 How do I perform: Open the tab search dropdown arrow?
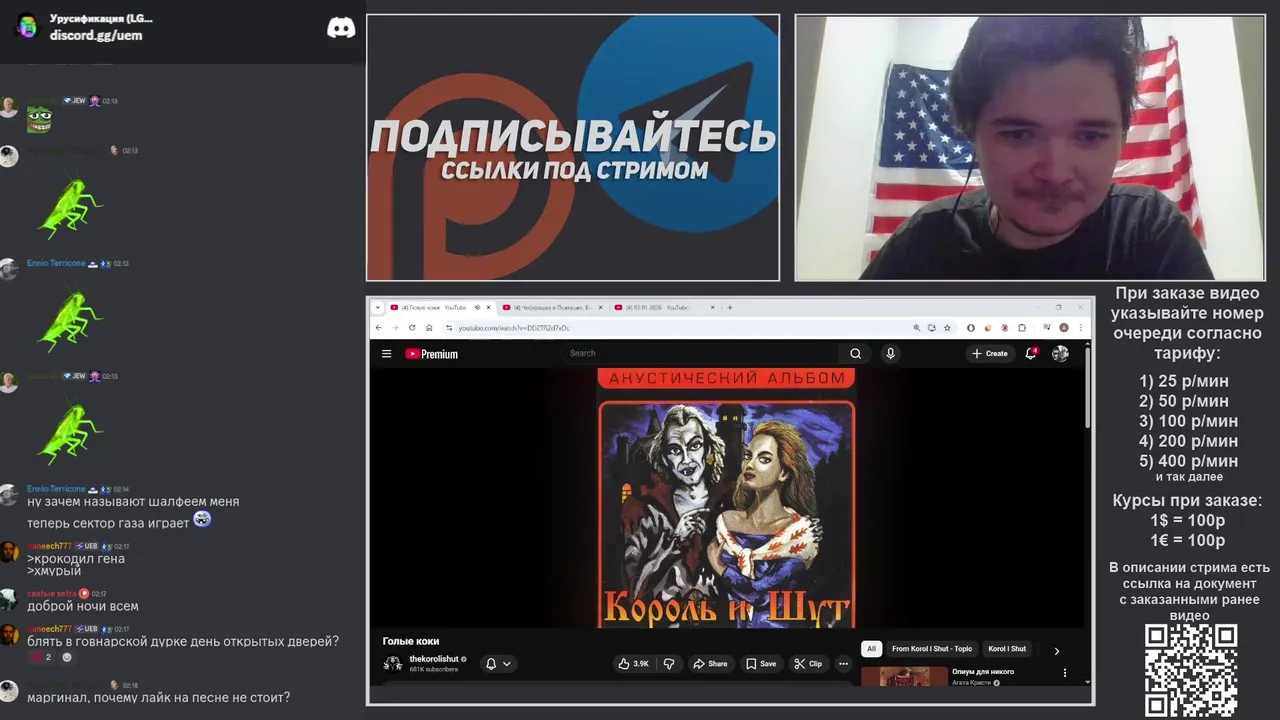(378, 307)
